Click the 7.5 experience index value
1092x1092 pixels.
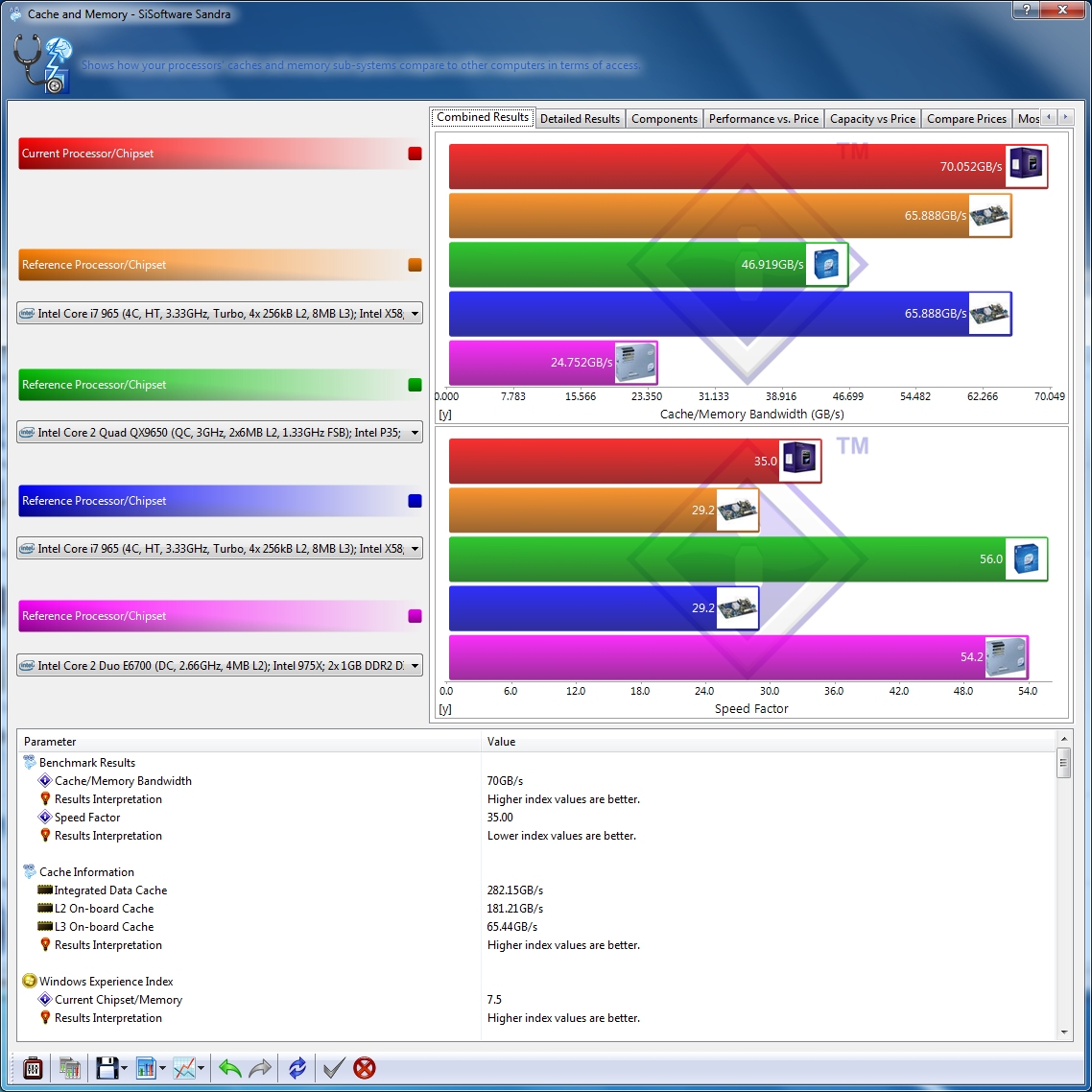494,999
